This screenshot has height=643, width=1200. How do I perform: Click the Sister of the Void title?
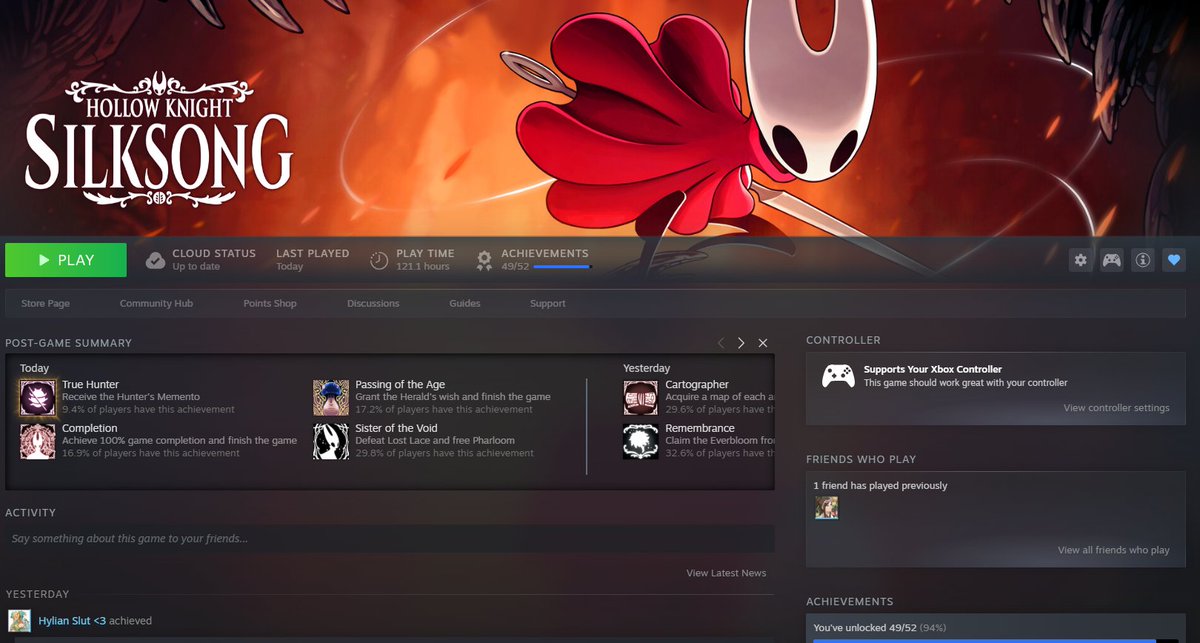tap(397, 429)
